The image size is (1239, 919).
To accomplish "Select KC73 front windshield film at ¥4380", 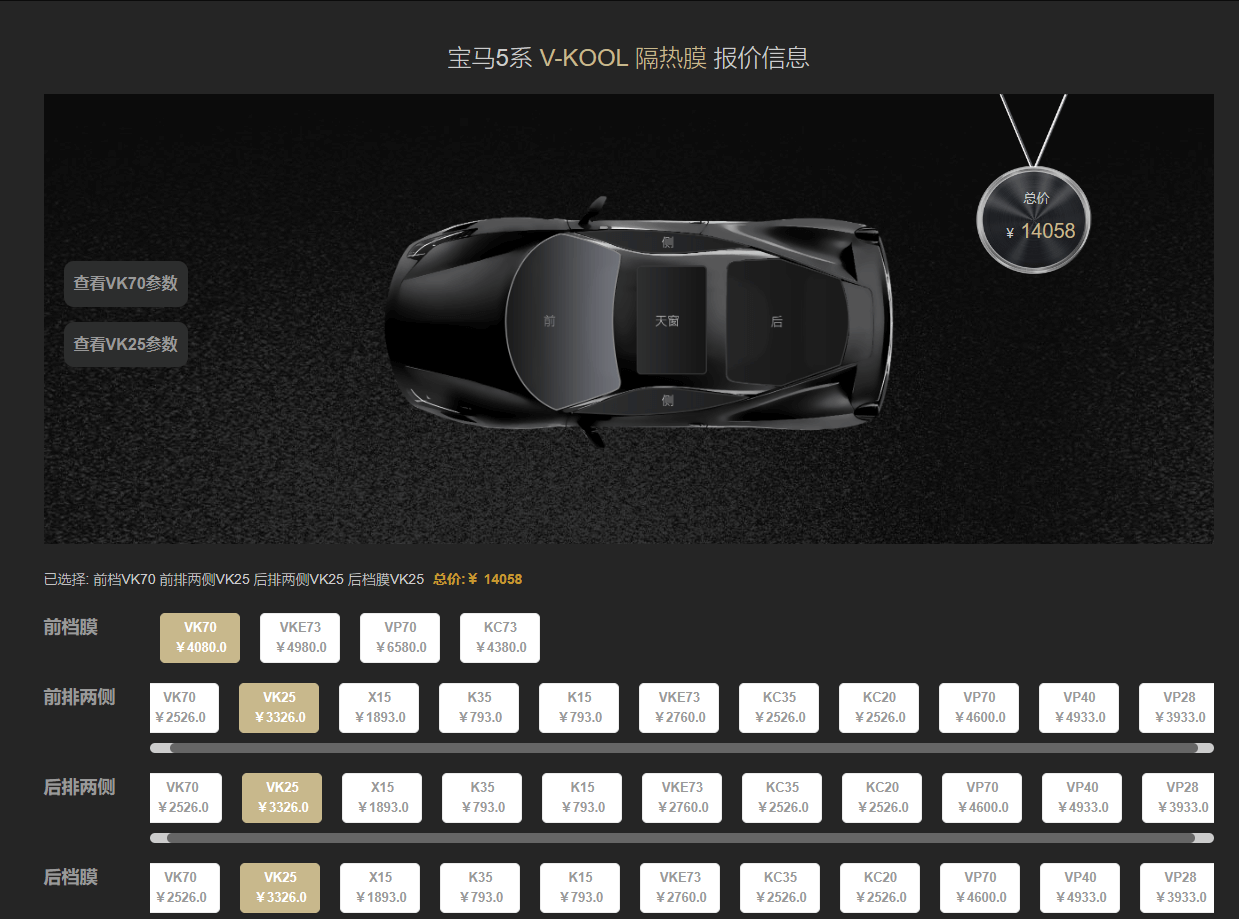I will 500,638.
